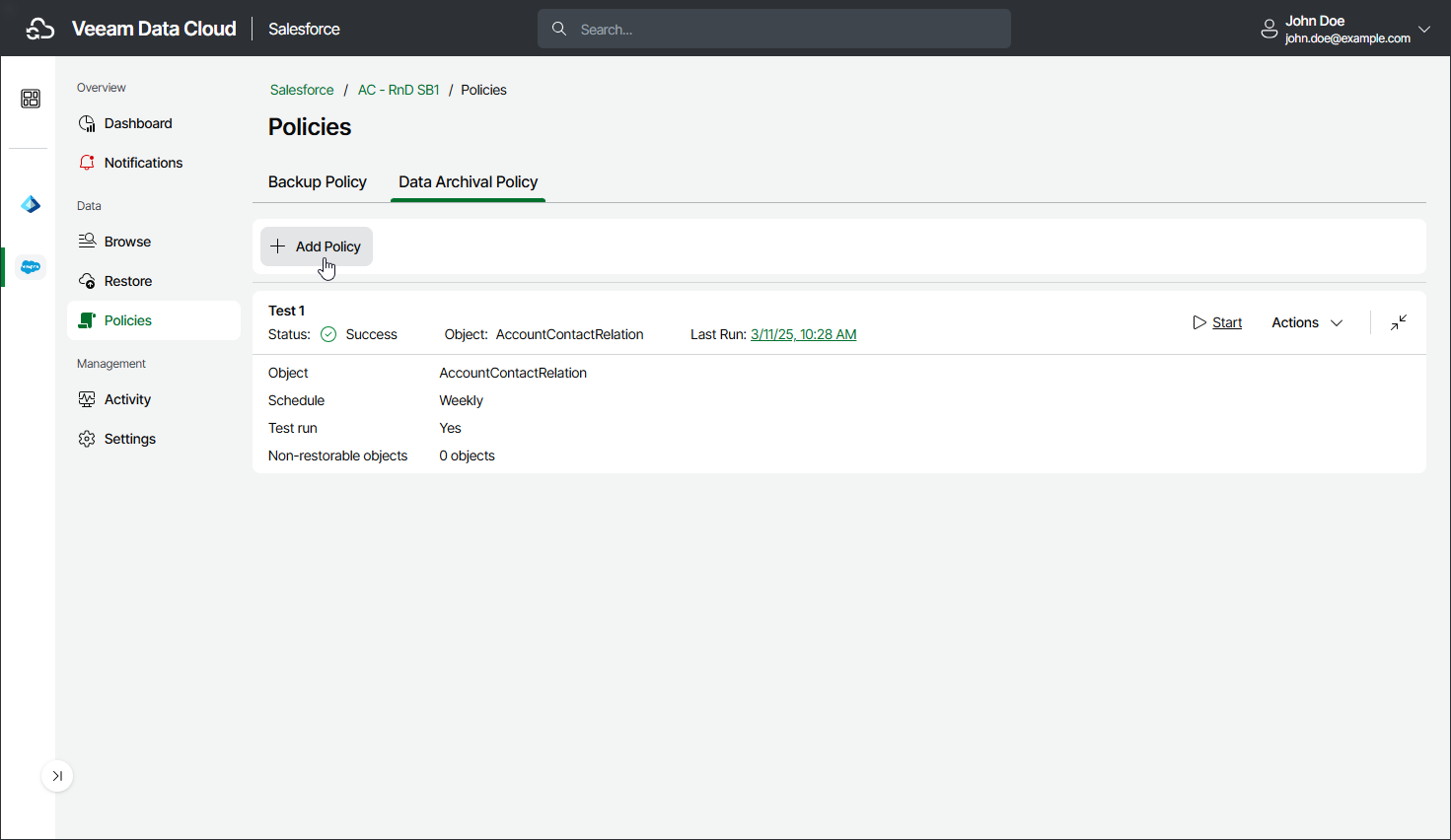Viewport: 1451px width, 840px height.
Task: Open Activity in the sidebar
Action: (154, 399)
